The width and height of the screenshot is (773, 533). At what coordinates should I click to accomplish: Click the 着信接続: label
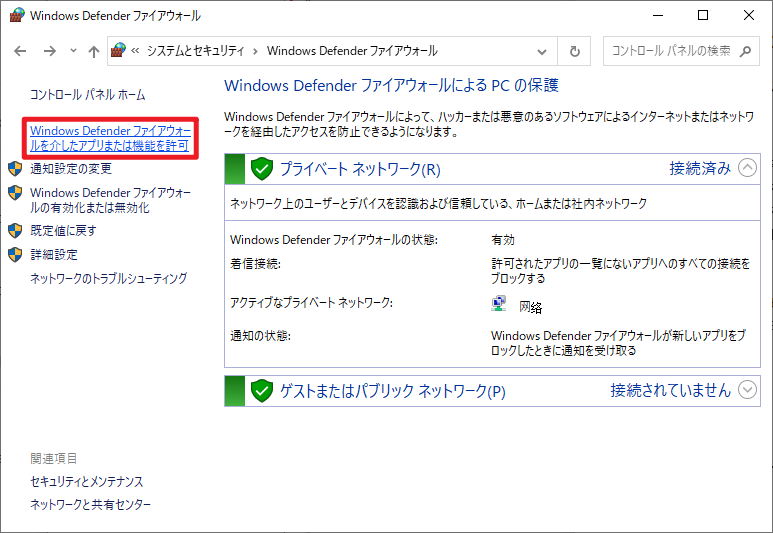tap(255, 264)
